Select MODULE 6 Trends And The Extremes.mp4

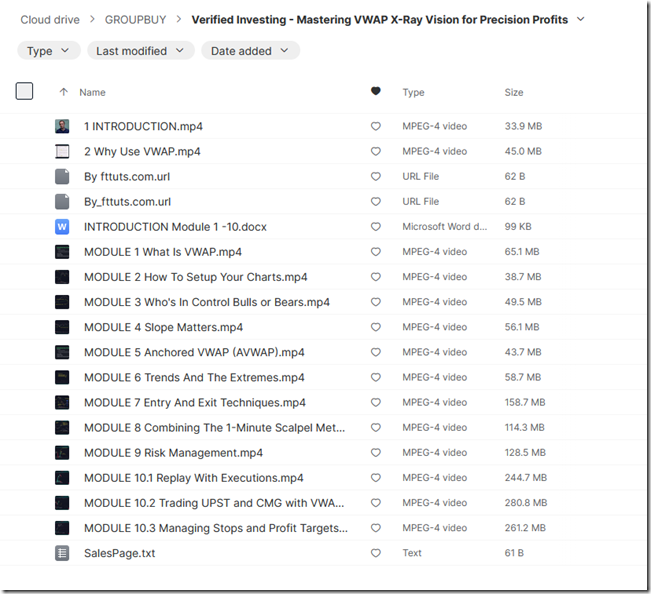pos(194,377)
